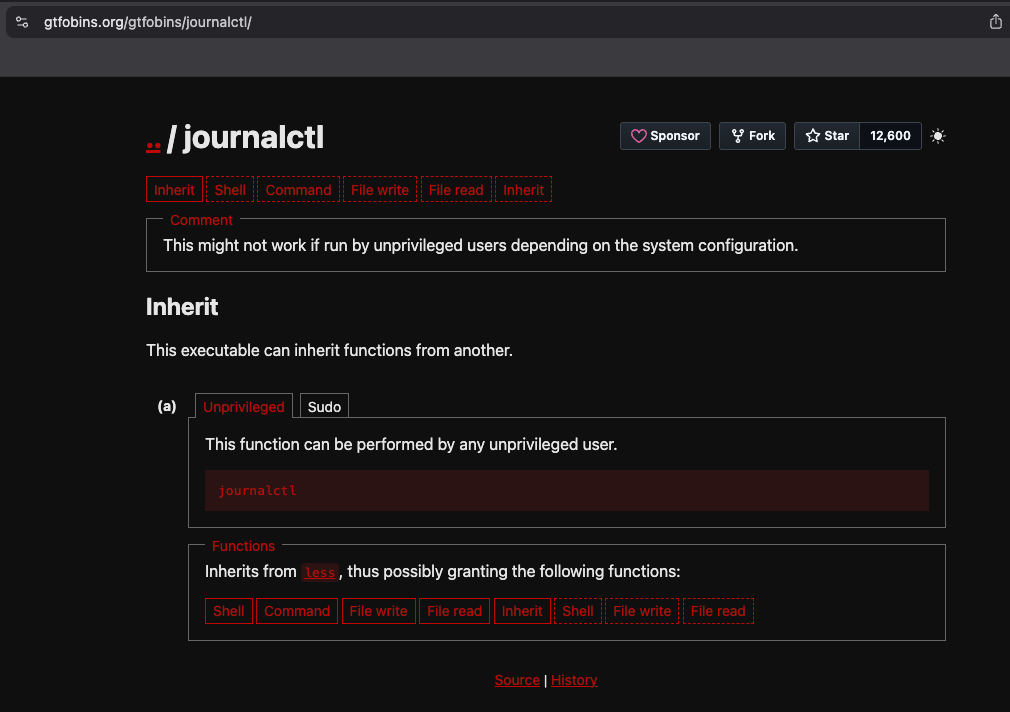Switch to the Sudo tab

(x=324, y=406)
